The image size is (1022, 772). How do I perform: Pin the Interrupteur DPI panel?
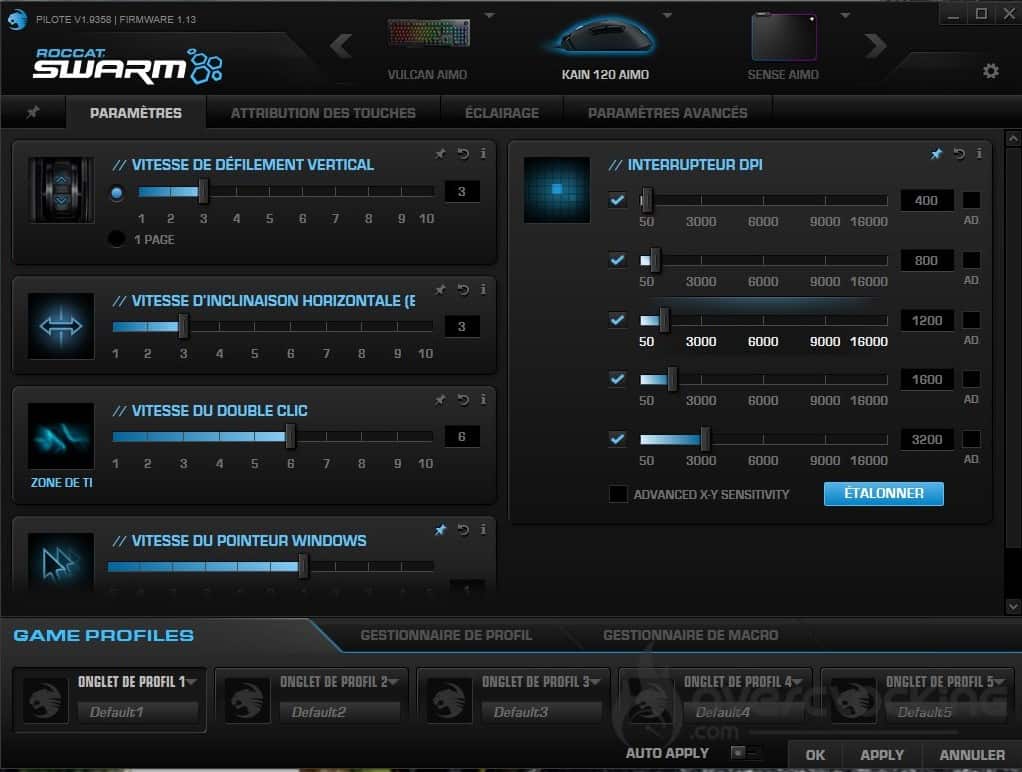pos(936,154)
